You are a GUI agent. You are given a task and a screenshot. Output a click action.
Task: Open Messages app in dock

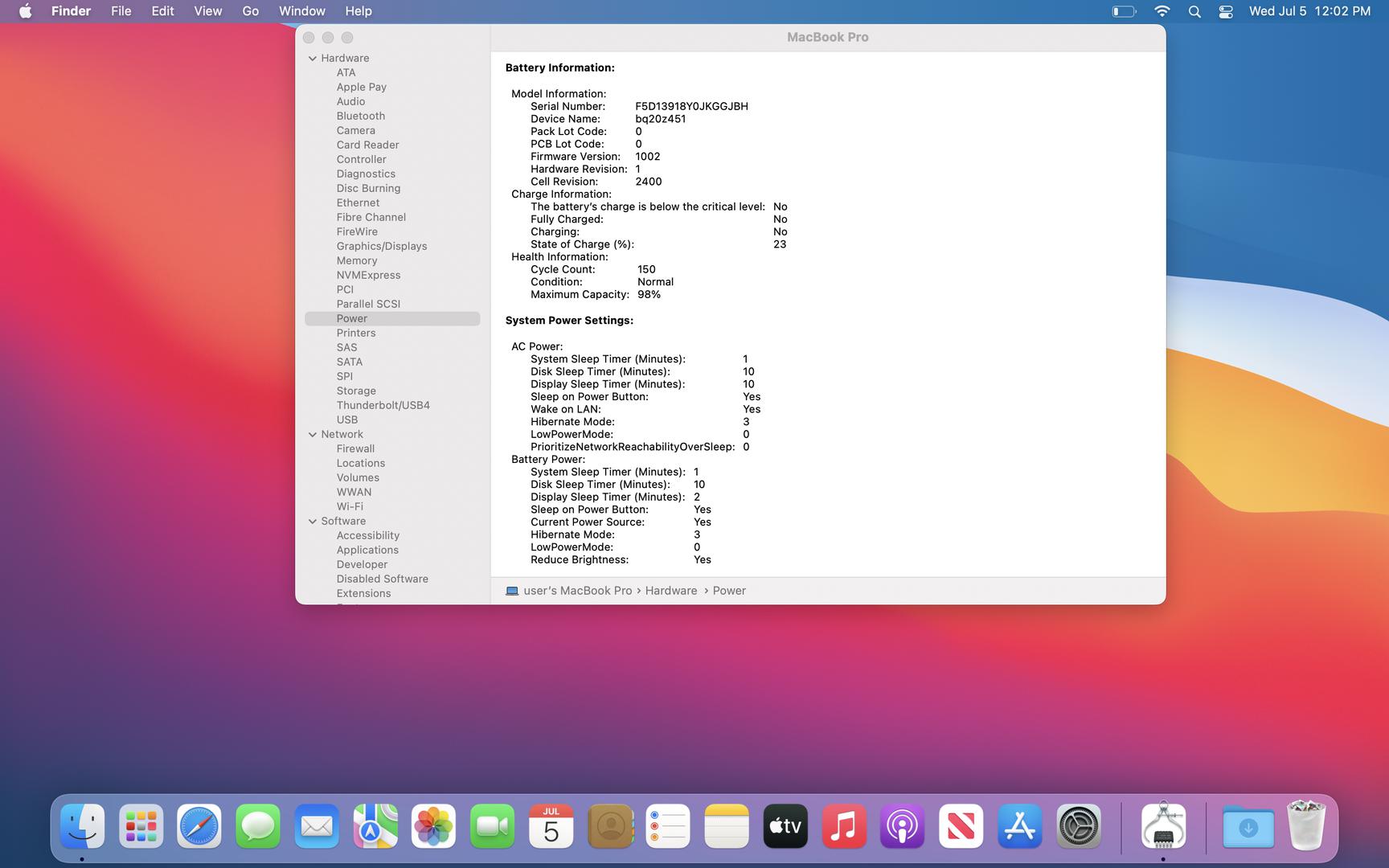(x=258, y=825)
